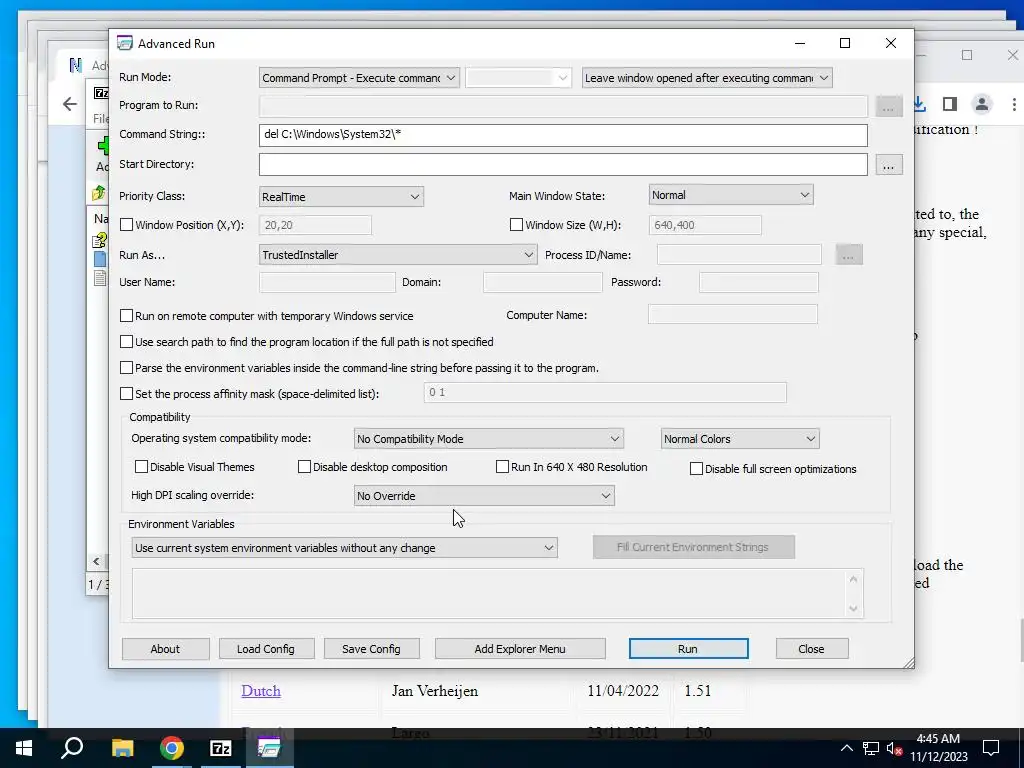Open File Explorer from the taskbar
The height and width of the screenshot is (768, 1024).
[122, 748]
